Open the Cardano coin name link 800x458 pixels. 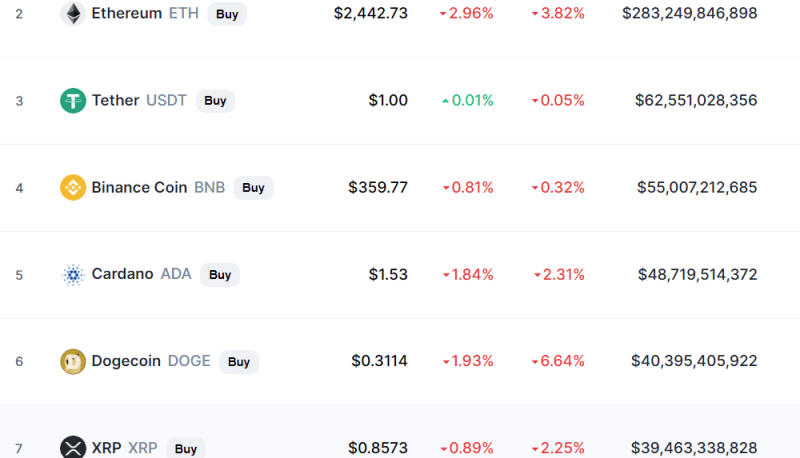[122, 274]
